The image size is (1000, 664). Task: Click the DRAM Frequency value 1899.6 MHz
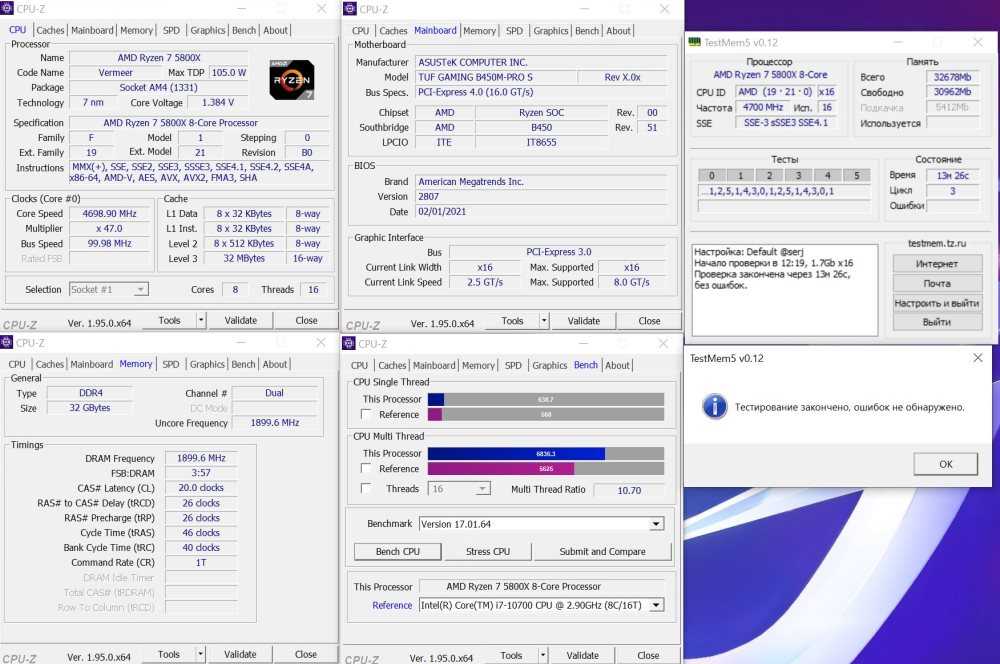click(x=201, y=458)
